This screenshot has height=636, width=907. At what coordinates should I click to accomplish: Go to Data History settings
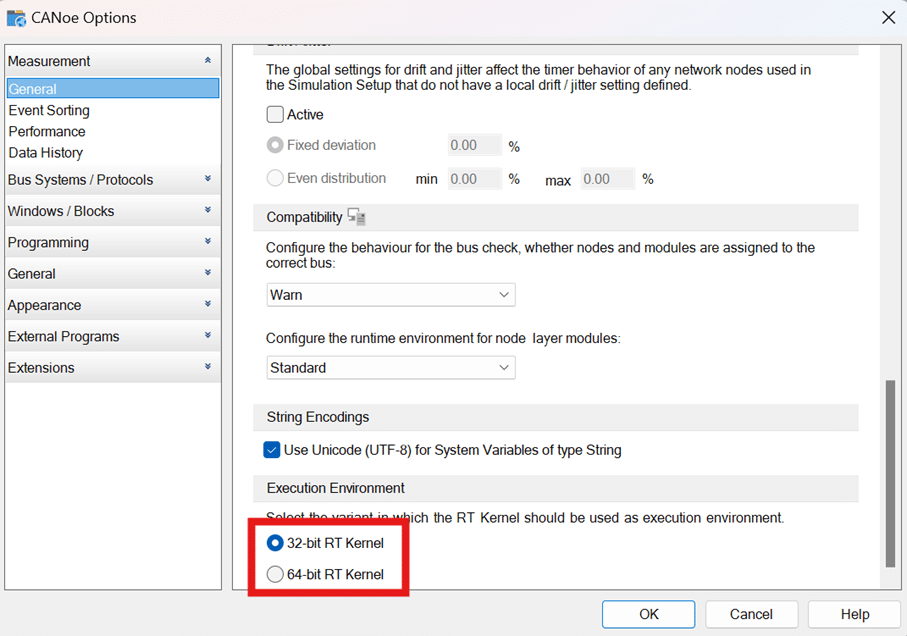coord(46,153)
